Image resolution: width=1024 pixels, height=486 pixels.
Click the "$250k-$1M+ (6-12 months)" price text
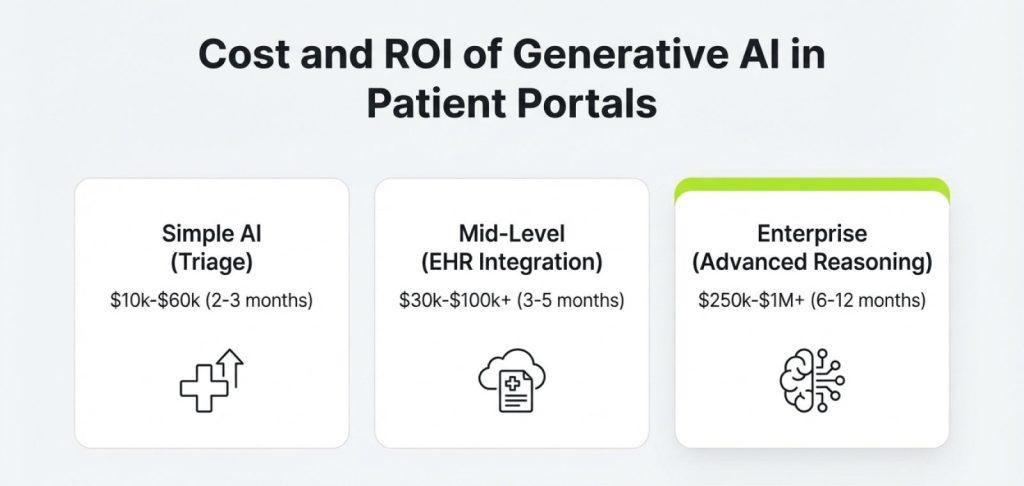(x=811, y=299)
